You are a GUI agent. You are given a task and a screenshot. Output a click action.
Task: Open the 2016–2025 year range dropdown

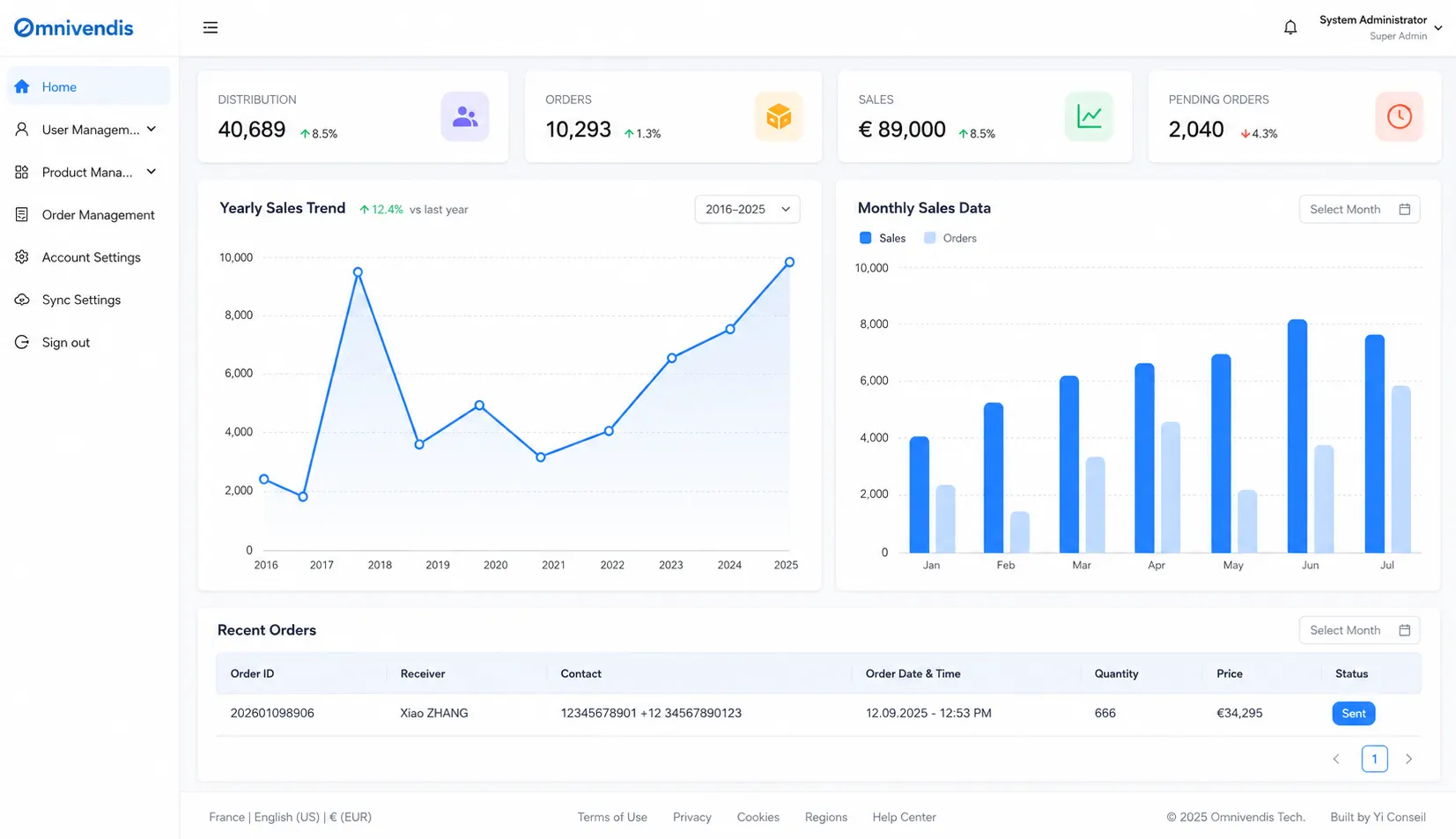[747, 209]
